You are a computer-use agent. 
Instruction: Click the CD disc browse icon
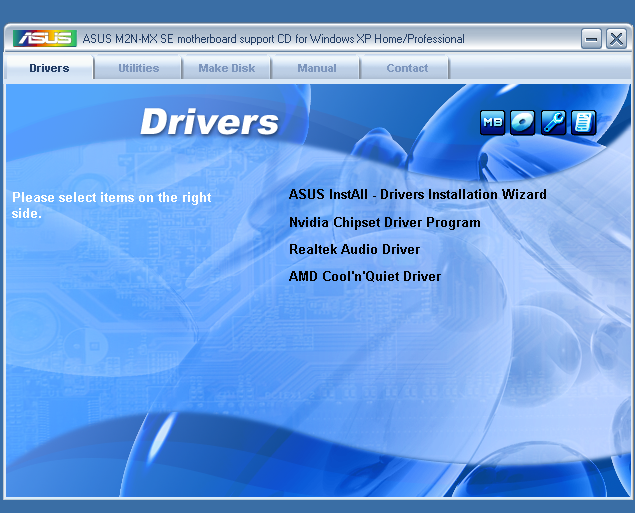522,122
